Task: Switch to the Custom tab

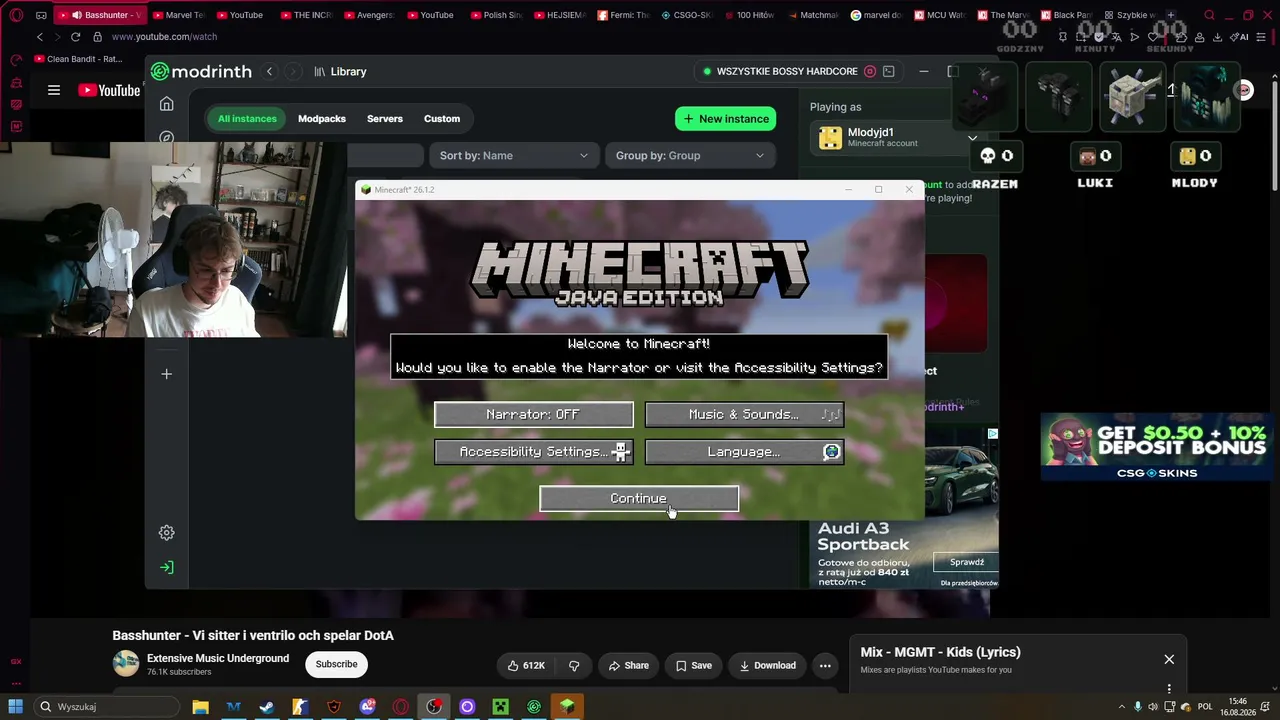Action: click(x=442, y=119)
